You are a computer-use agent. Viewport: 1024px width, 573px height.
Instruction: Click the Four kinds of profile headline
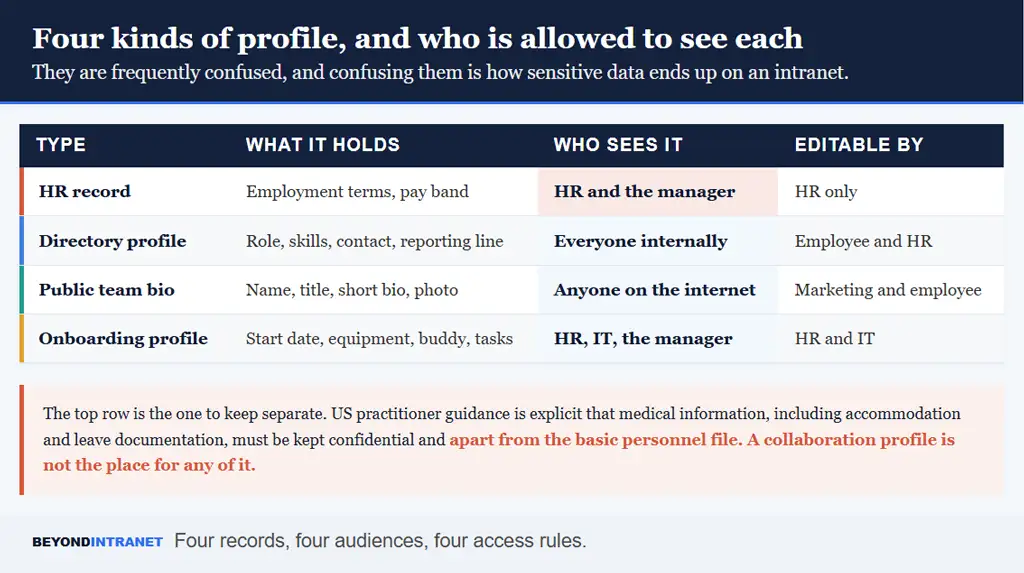(x=417, y=39)
